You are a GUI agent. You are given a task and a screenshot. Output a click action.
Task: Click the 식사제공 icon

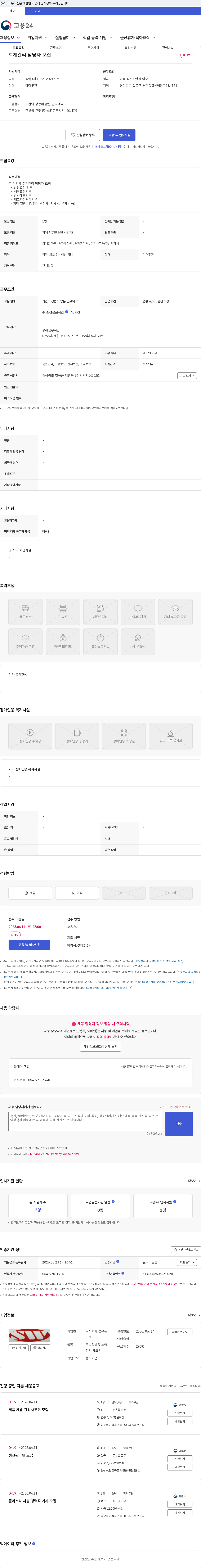click(138, 641)
